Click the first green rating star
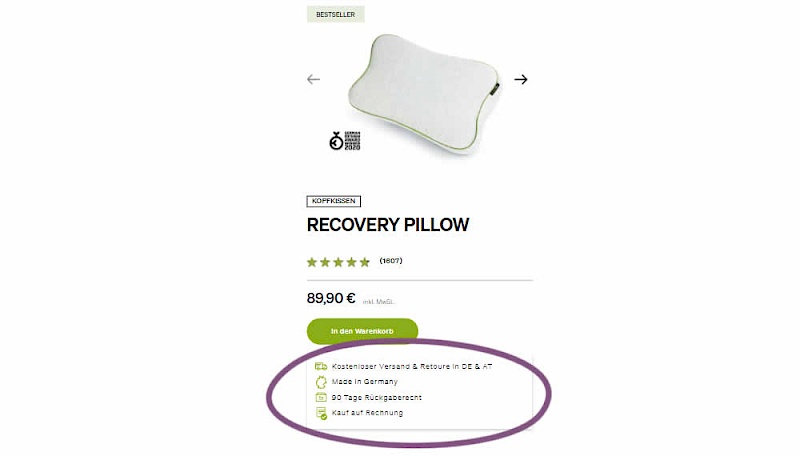800x456 pixels. [312, 262]
